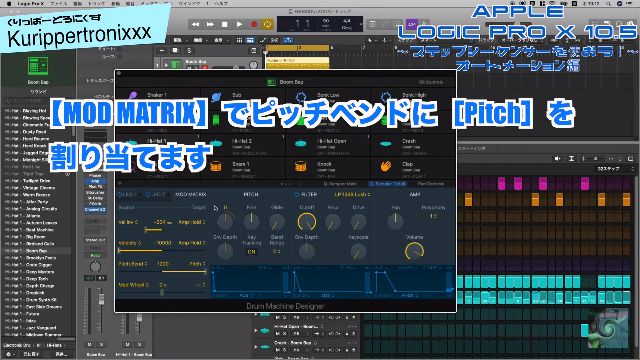Switch to the Q-Sampler Detail tab

pos(387,184)
